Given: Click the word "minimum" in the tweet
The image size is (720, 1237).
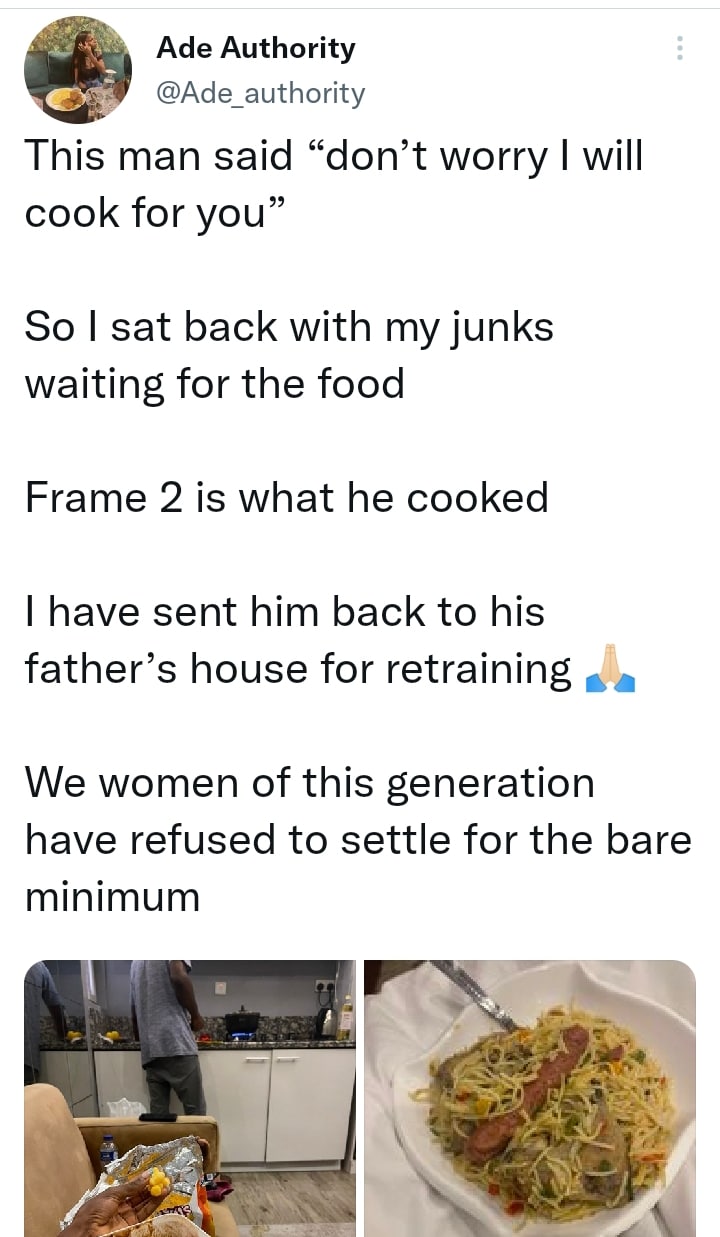Looking at the screenshot, I should pyautogui.click(x=112, y=896).
